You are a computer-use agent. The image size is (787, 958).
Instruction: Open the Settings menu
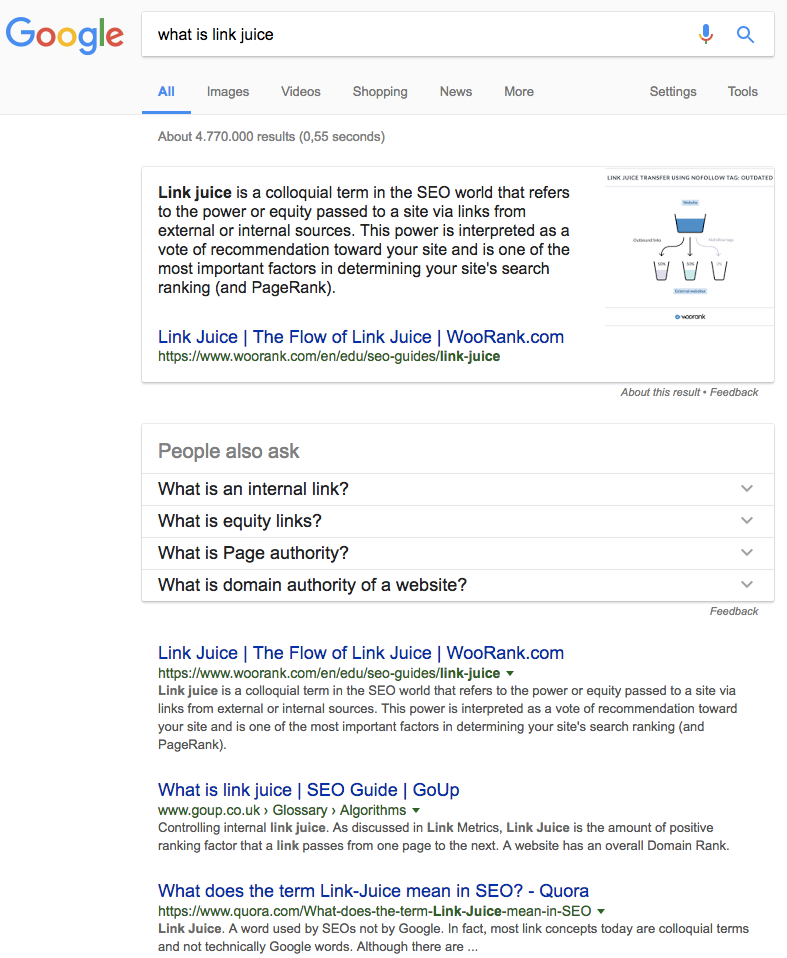point(672,91)
